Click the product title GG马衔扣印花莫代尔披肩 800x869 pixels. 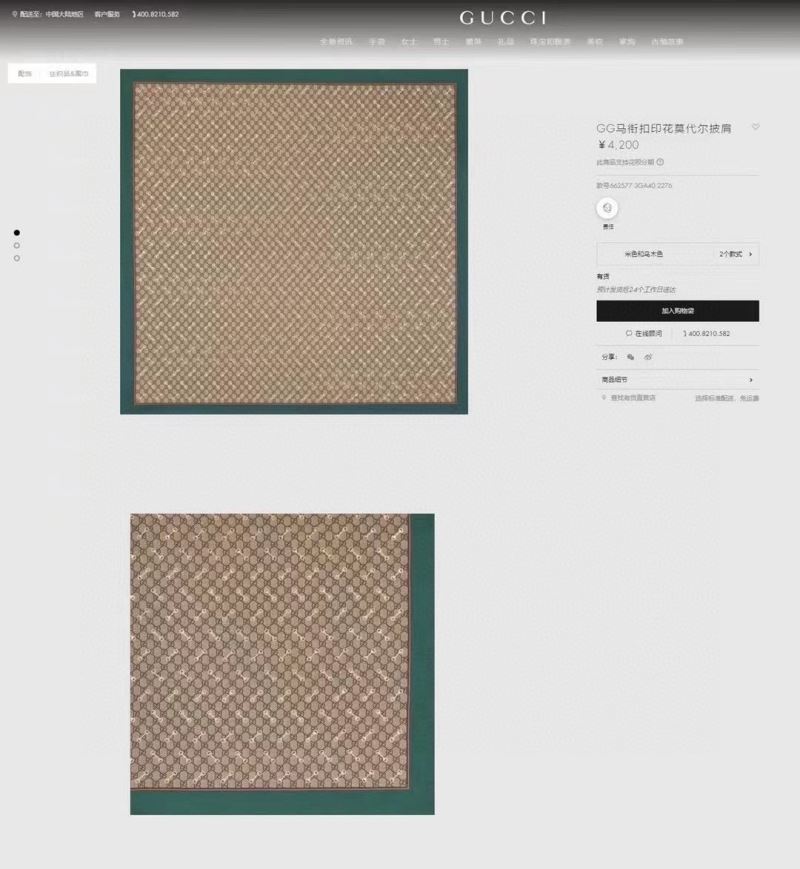pyautogui.click(x=664, y=129)
